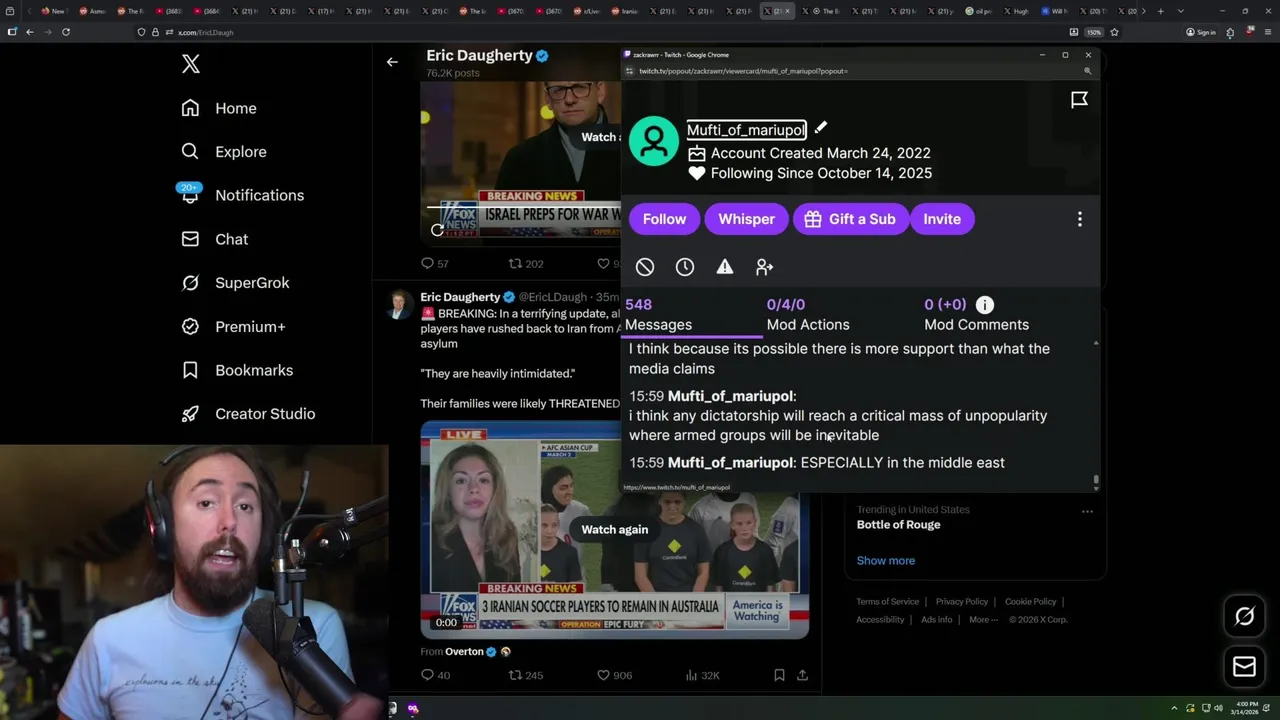1280x720 pixels.
Task: Click site info icon in Twitch popout address bar
Action: tap(629, 71)
